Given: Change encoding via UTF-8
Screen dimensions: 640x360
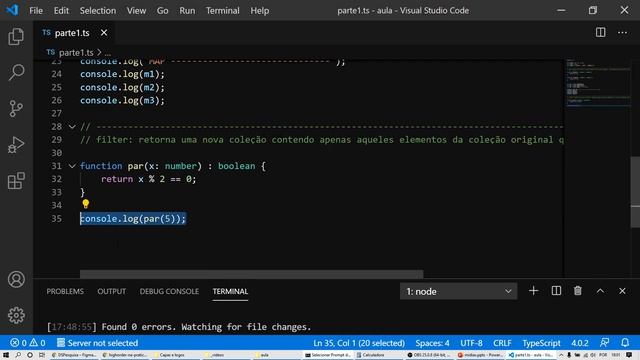Looking at the screenshot, I should pos(471,343).
